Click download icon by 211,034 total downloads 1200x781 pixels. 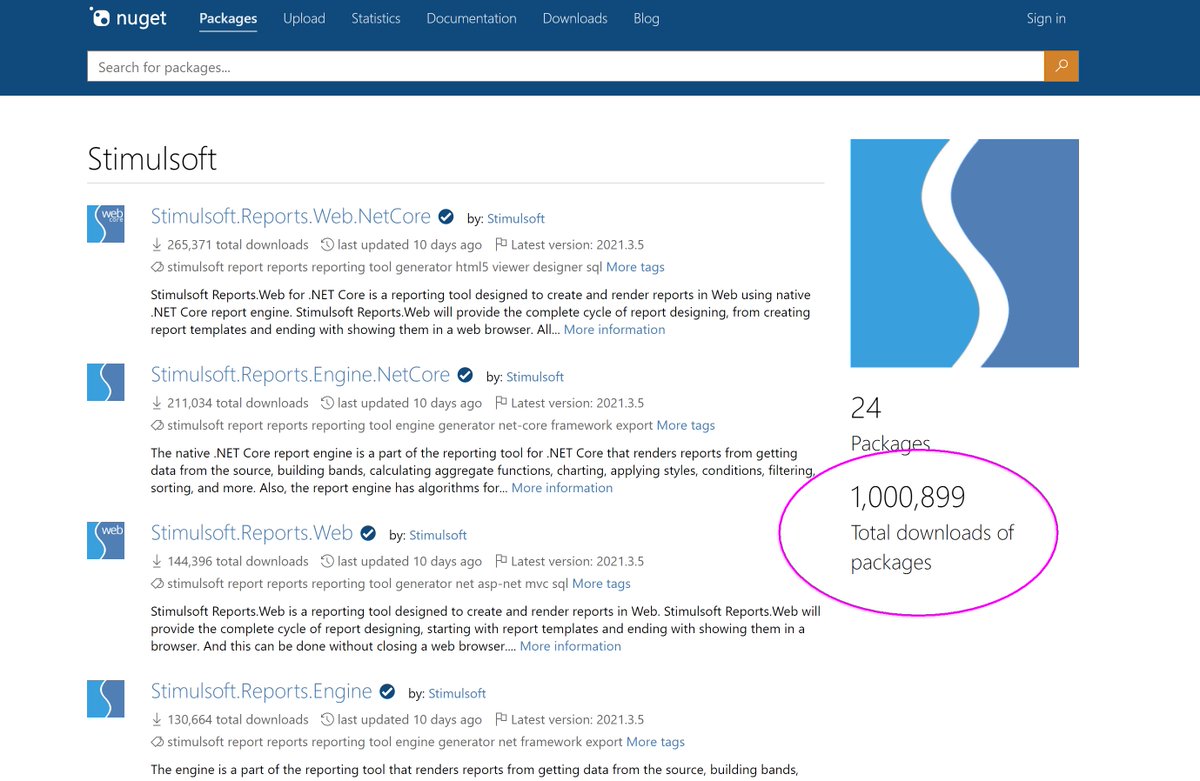[157, 403]
